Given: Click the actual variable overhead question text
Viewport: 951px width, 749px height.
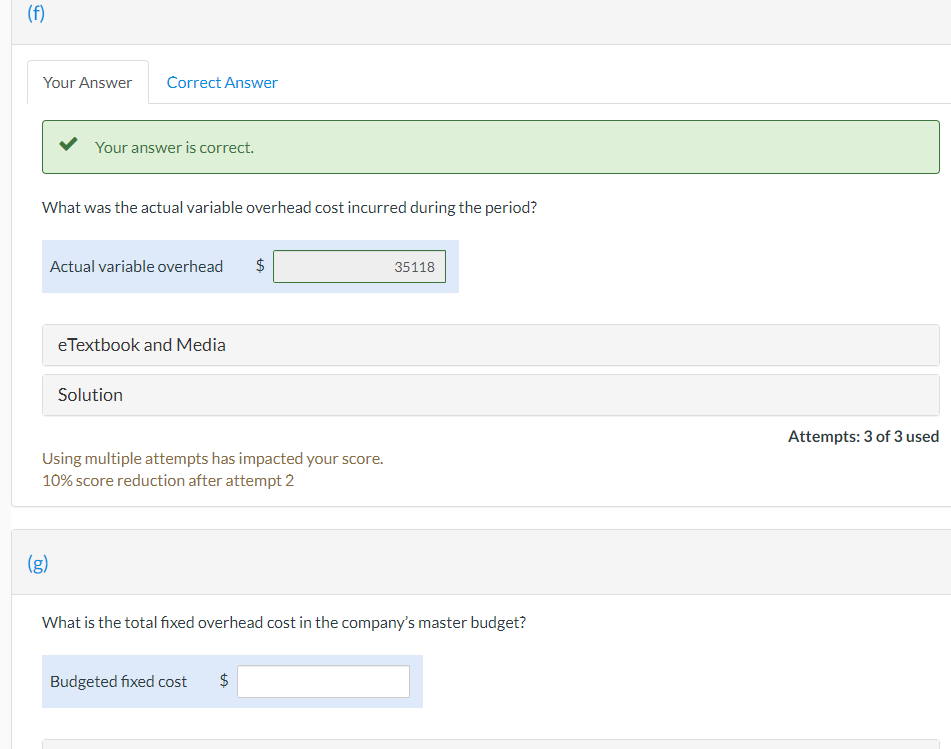Looking at the screenshot, I should tap(289, 207).
